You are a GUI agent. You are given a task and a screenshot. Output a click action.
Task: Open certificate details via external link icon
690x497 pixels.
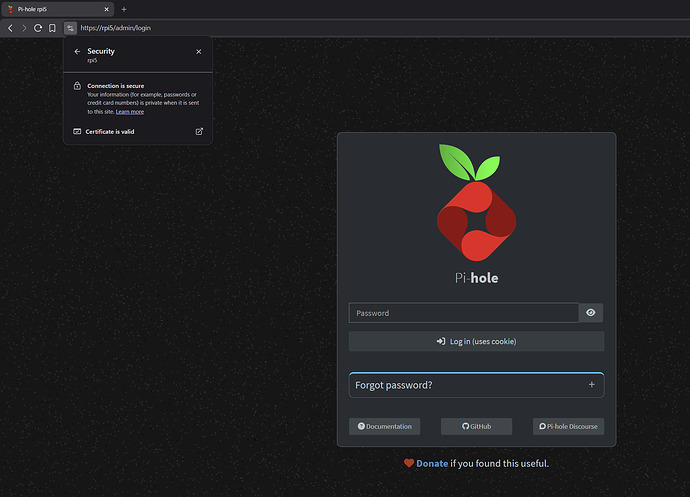(x=198, y=131)
